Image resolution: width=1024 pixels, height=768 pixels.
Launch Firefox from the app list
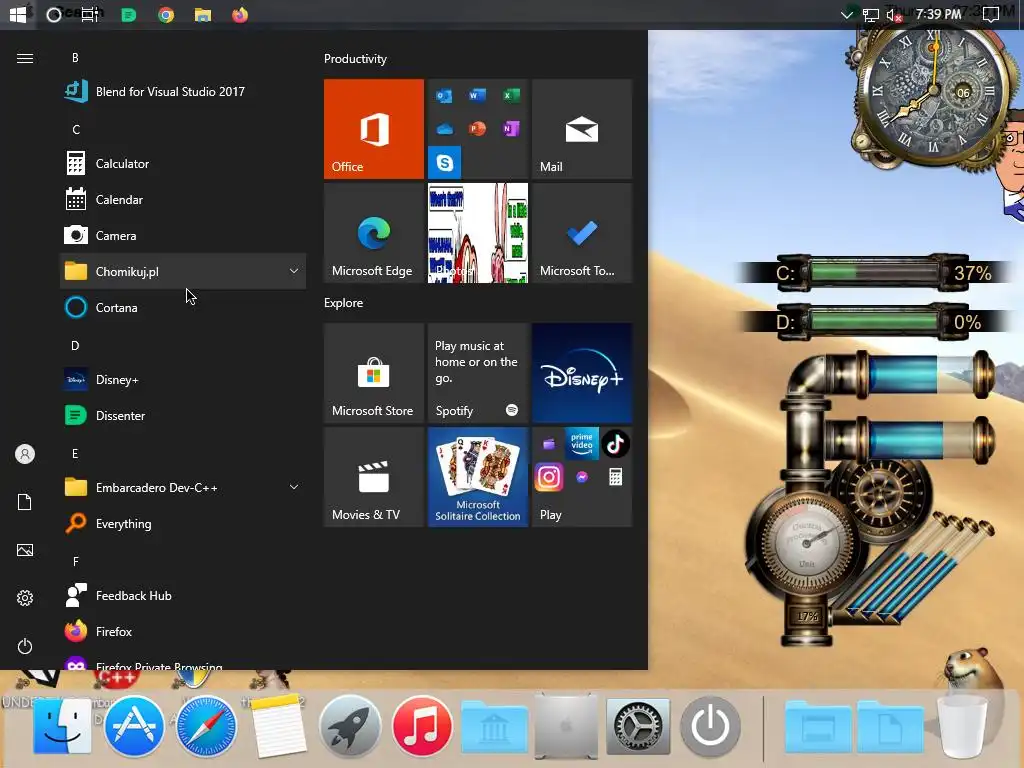tap(183, 632)
